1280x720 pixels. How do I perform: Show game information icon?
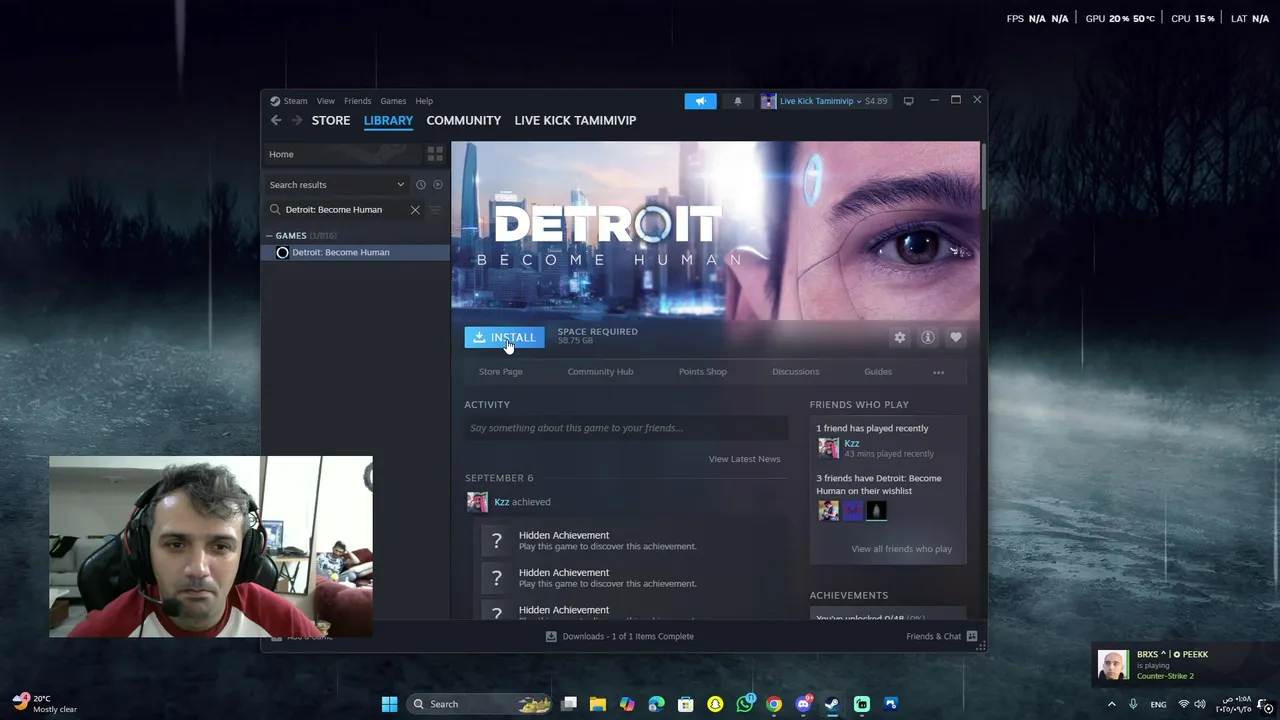928,338
